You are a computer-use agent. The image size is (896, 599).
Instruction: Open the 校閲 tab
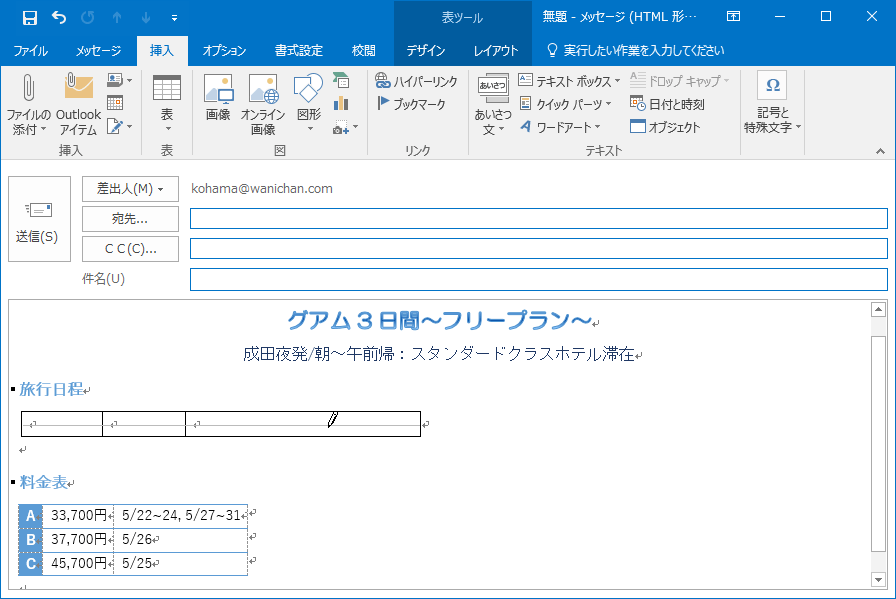coord(363,50)
